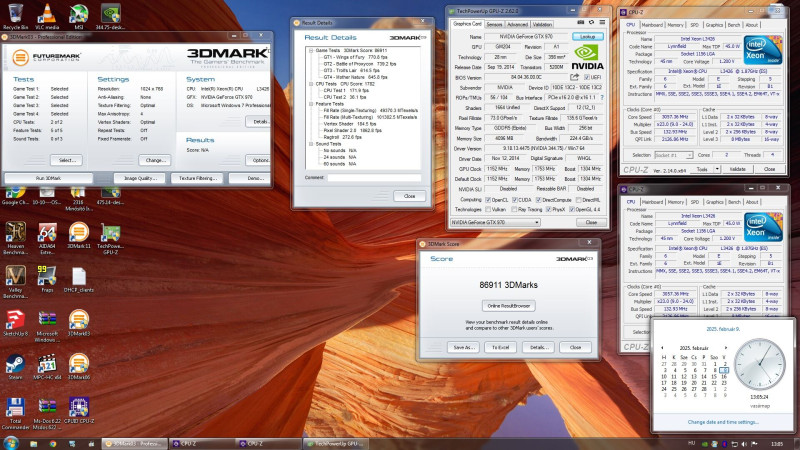
Task: Open the AIDA64 Extreme desktop shortcut
Action: point(47,238)
